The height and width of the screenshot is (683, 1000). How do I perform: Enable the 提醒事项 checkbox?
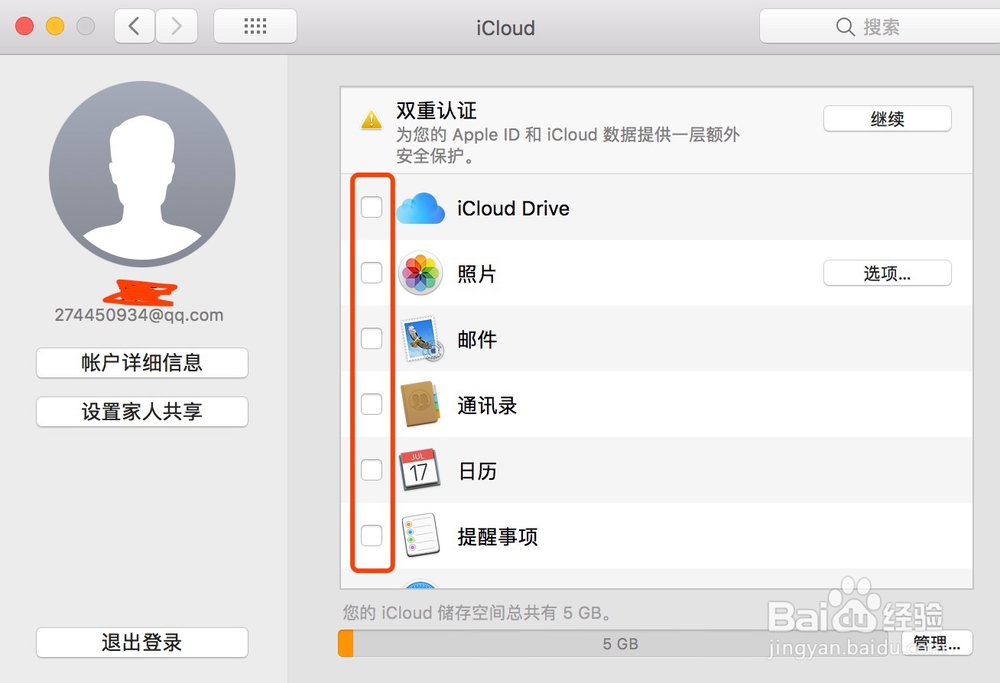point(372,536)
